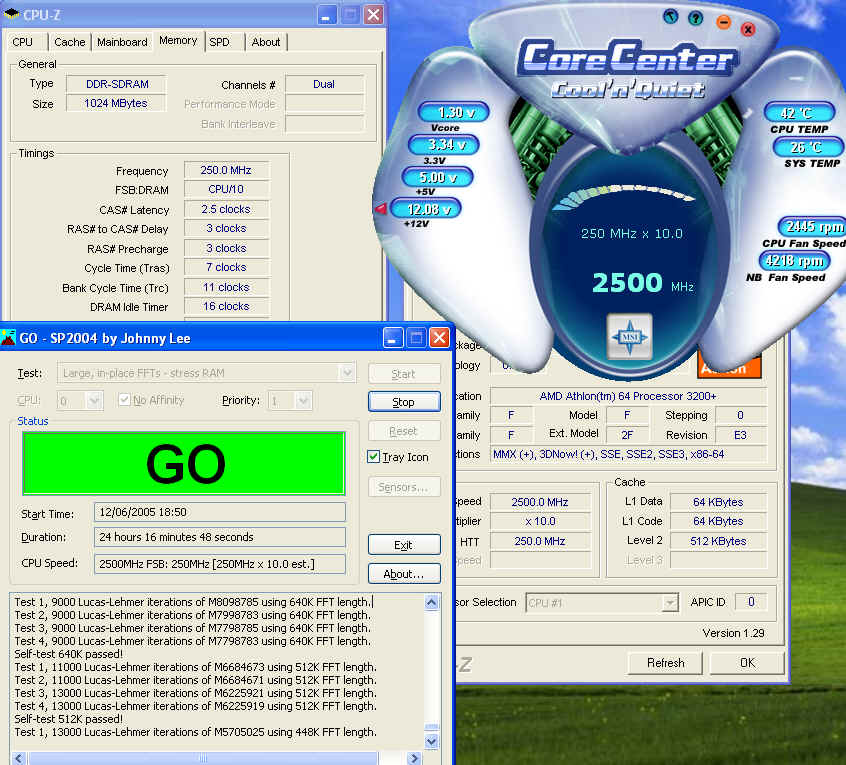
Task: Click the Exit button in SP2004
Action: 404,545
